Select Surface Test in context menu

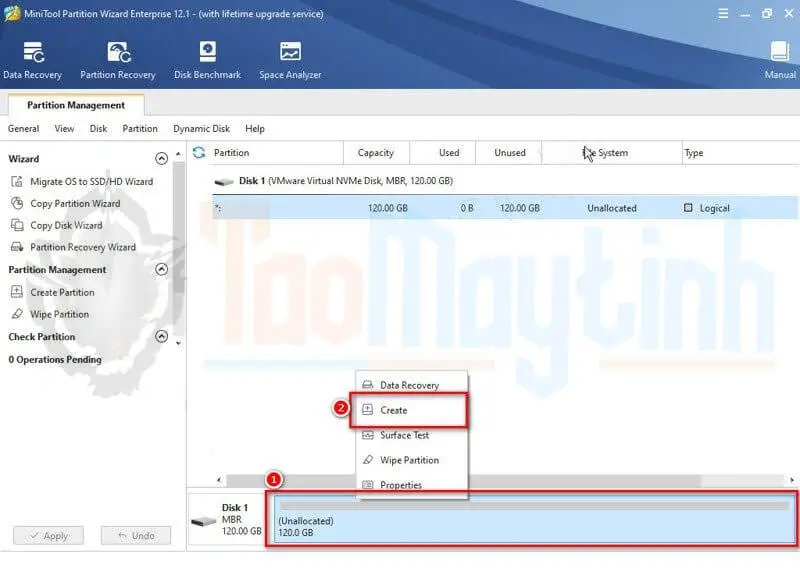404,436
